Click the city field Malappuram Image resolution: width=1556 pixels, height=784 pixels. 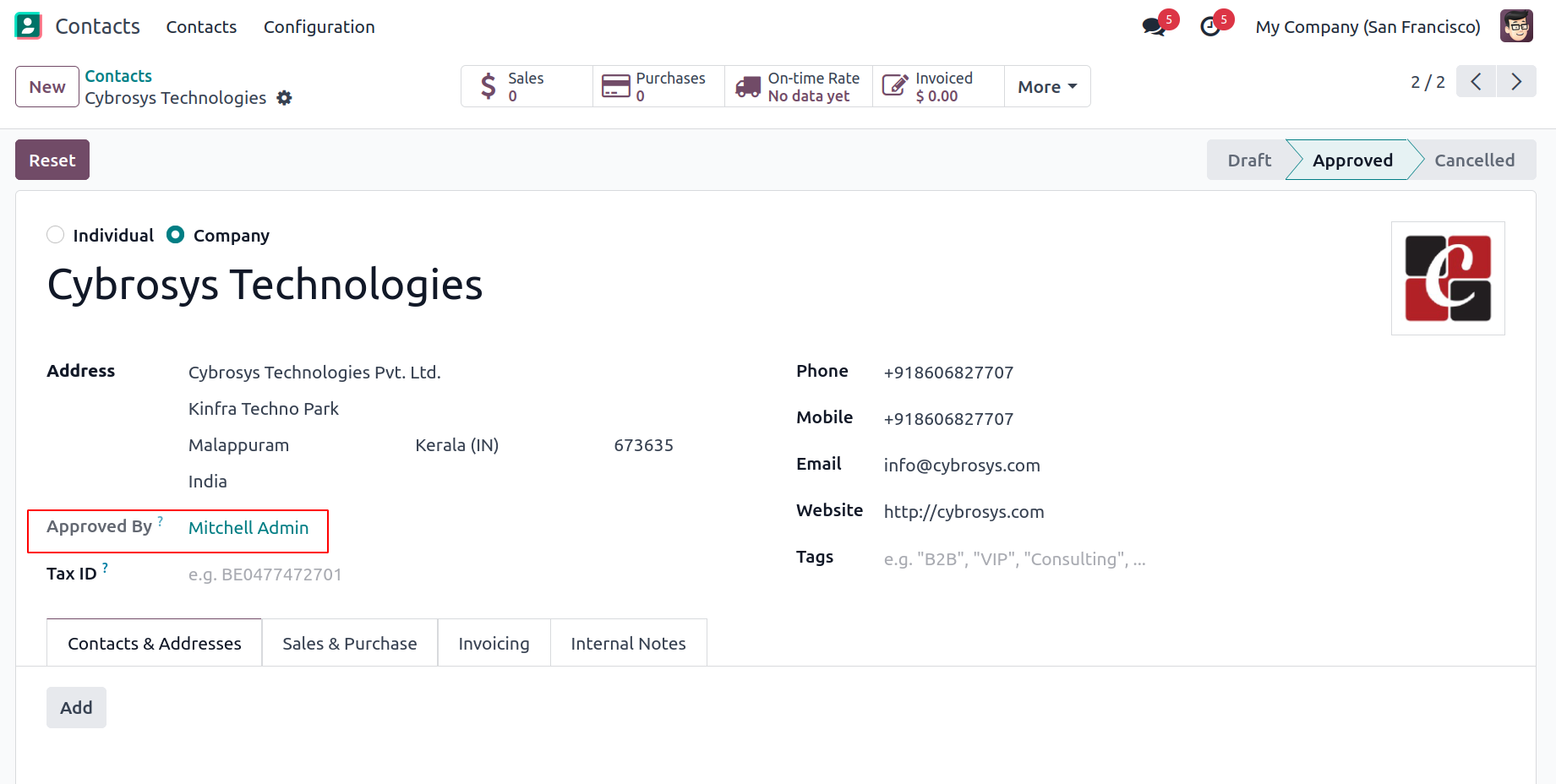pyautogui.click(x=239, y=445)
